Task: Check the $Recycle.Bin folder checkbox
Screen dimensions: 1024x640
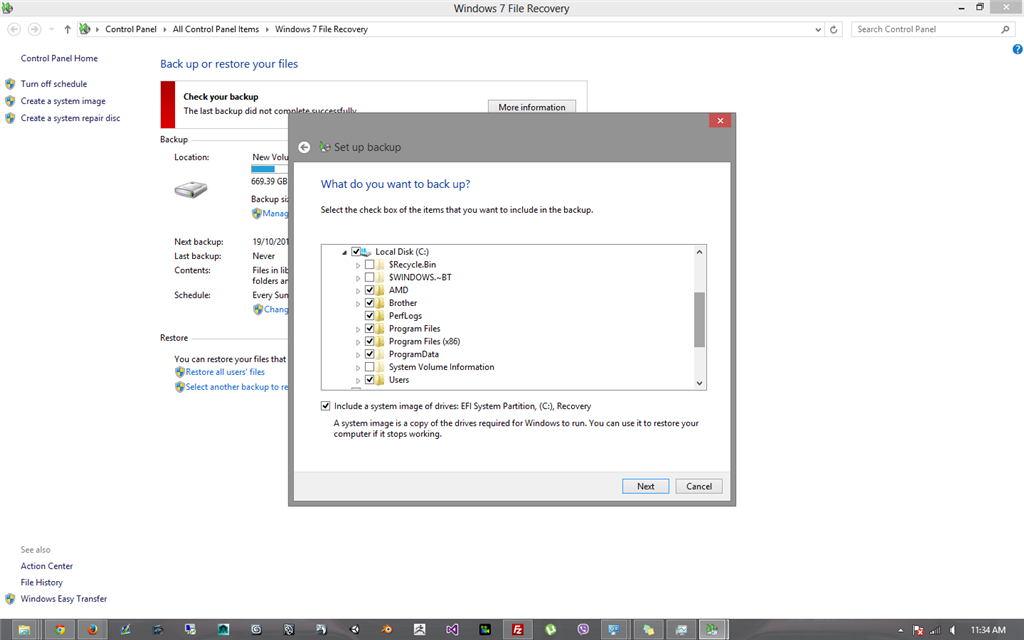Action: tap(370, 264)
